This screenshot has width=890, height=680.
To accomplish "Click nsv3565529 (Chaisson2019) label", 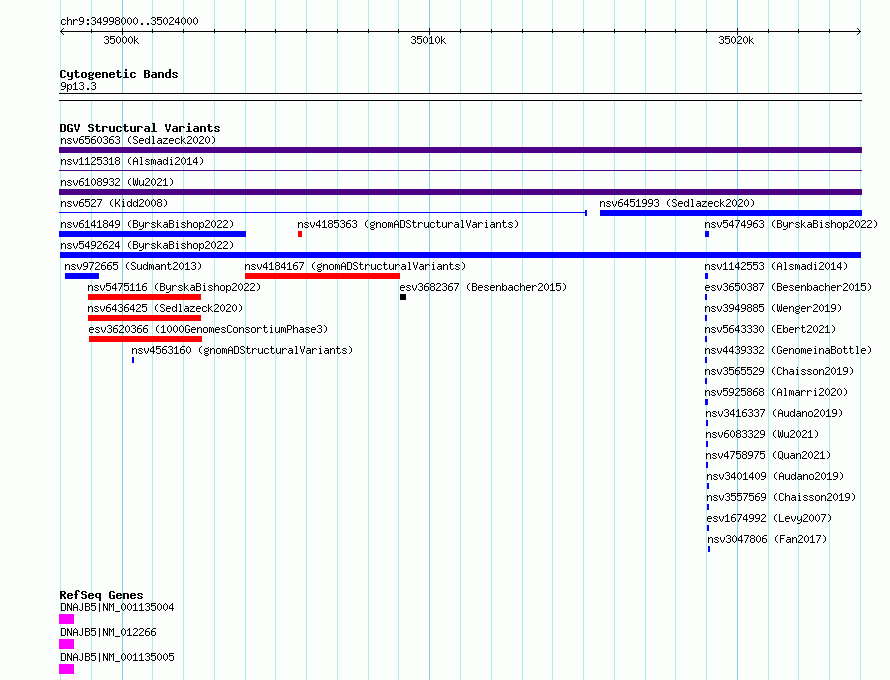I will coord(779,371).
